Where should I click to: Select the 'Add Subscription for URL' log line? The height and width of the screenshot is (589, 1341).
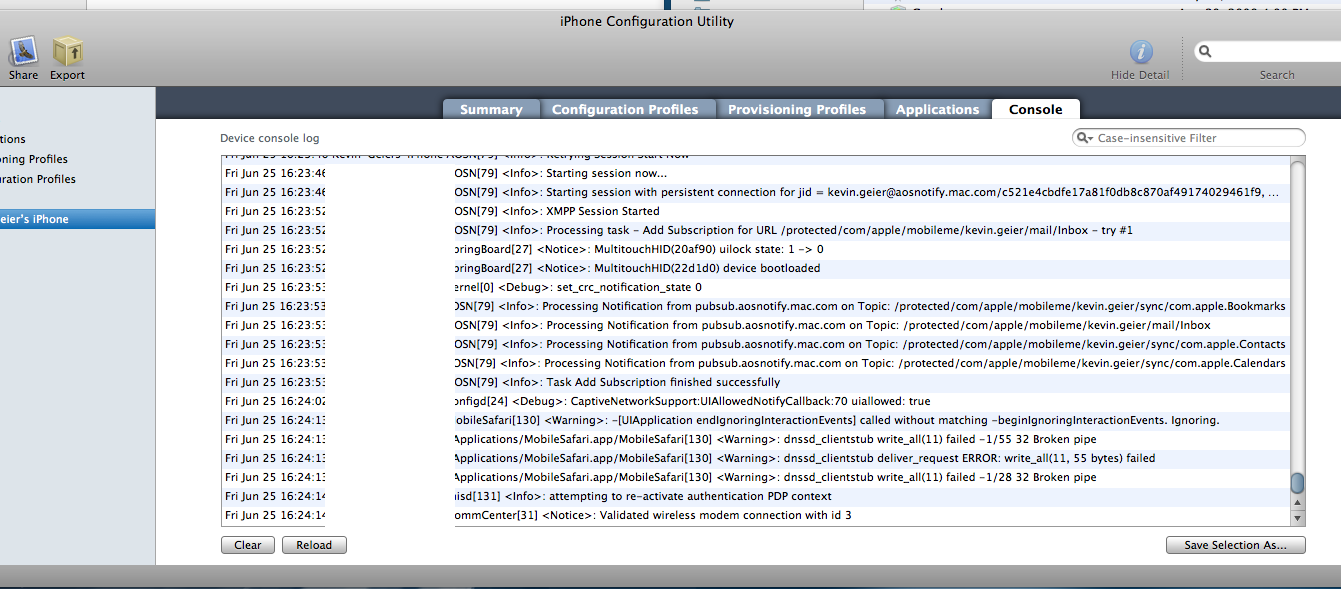coord(755,230)
